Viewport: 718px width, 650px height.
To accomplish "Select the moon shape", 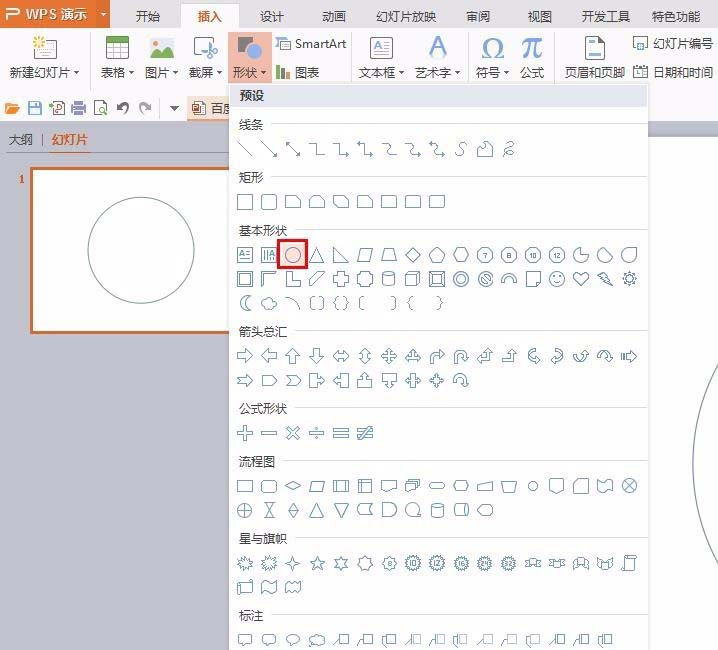I will click(x=245, y=303).
